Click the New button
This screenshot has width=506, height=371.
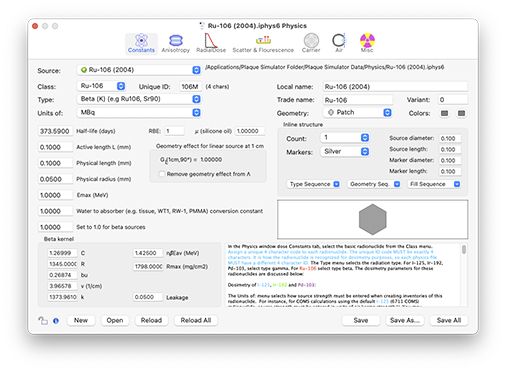pyautogui.click(x=81, y=320)
